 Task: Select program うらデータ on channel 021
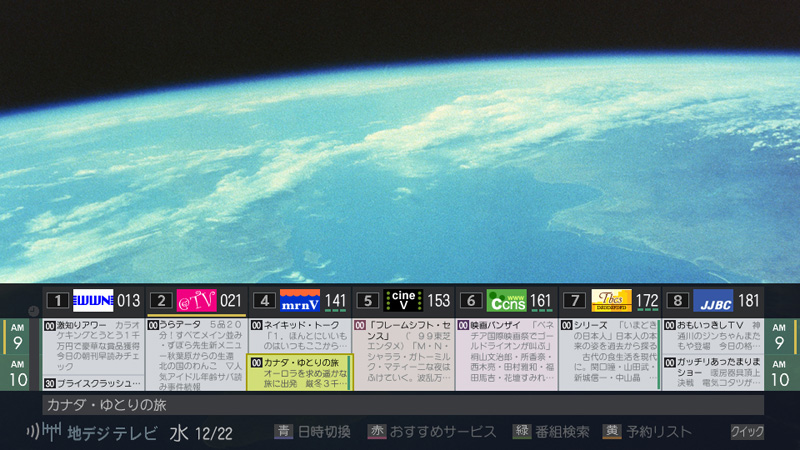pyautogui.click(x=196, y=355)
